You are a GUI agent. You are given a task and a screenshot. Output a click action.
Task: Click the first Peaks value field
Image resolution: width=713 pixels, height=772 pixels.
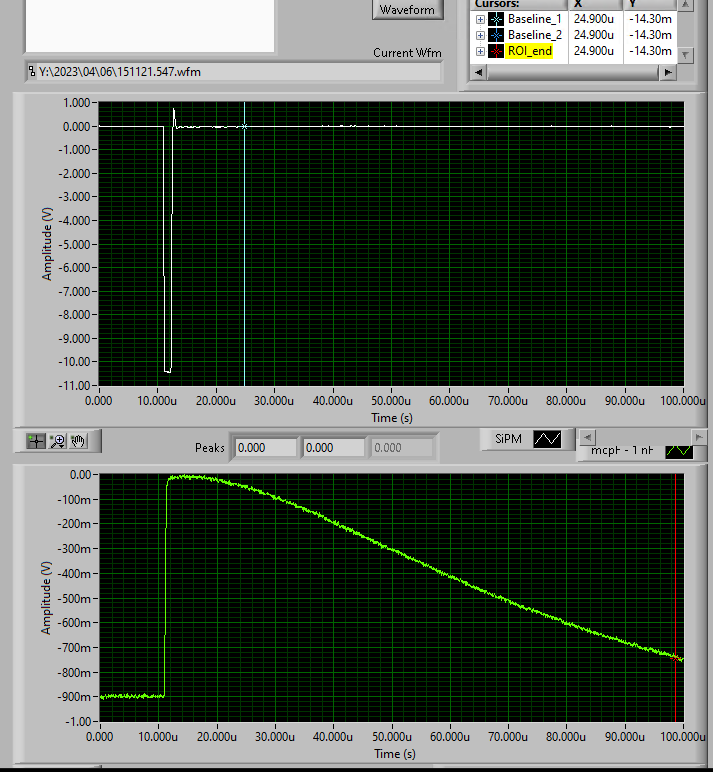266,448
